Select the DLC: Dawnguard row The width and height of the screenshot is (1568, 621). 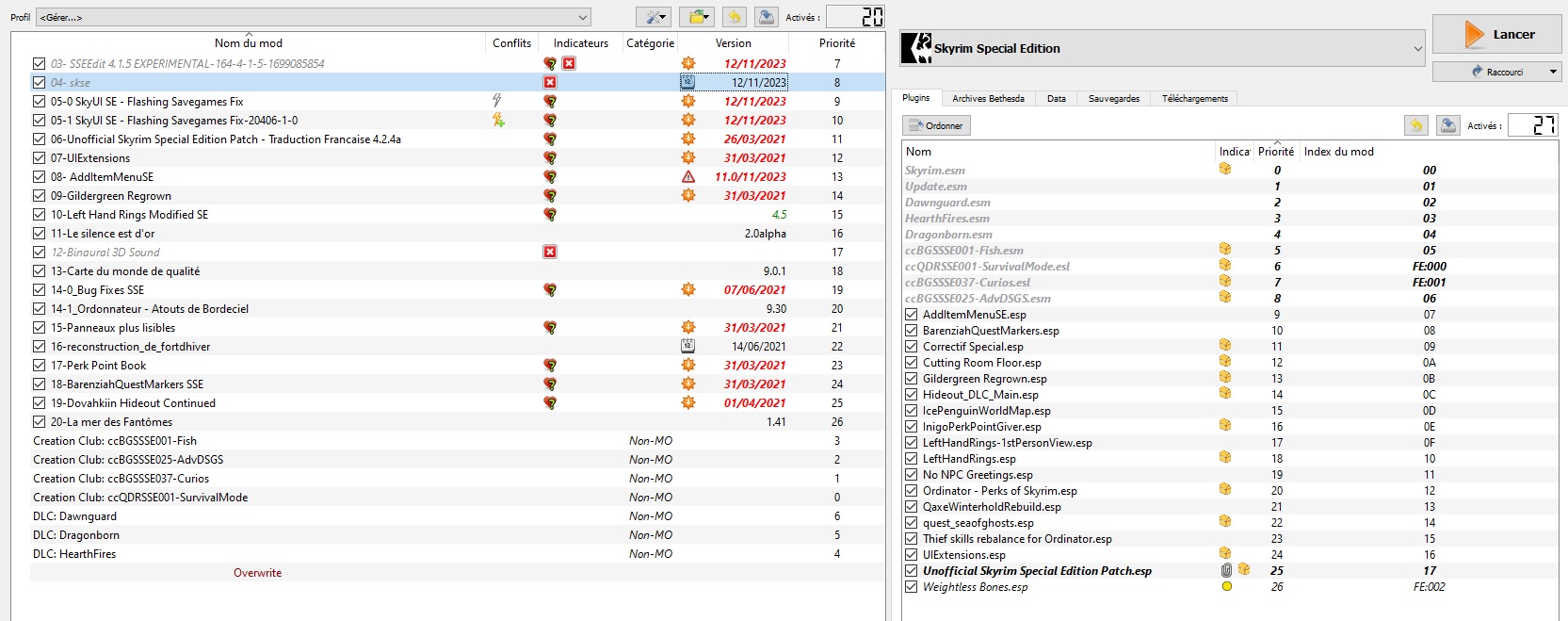click(457, 515)
